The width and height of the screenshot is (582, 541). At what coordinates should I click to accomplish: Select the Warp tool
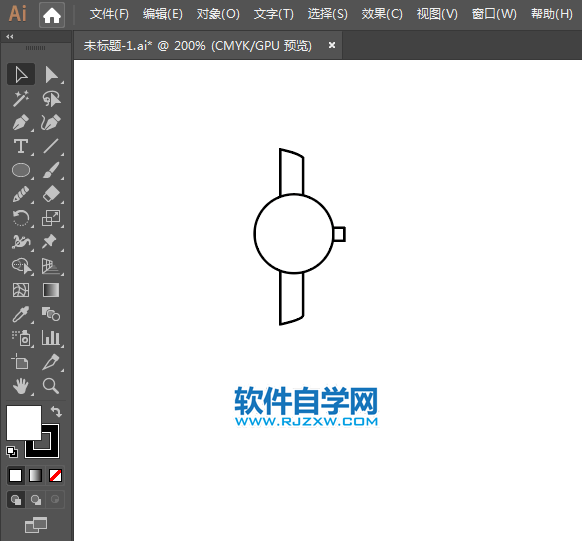coord(21,242)
